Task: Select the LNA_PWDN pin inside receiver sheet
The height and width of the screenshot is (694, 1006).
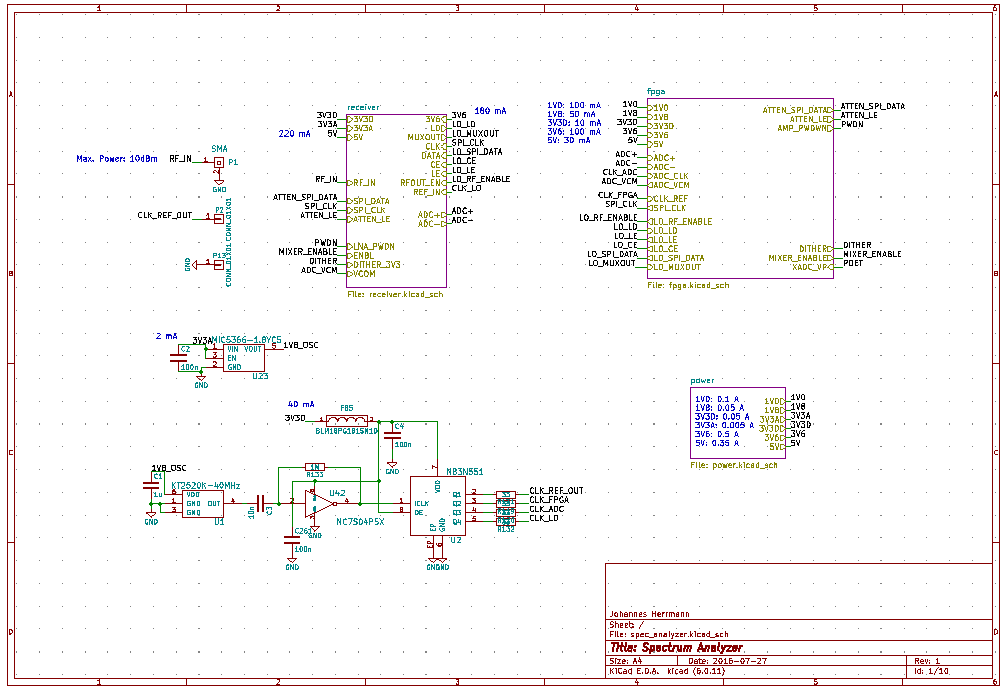Action: 374,246
